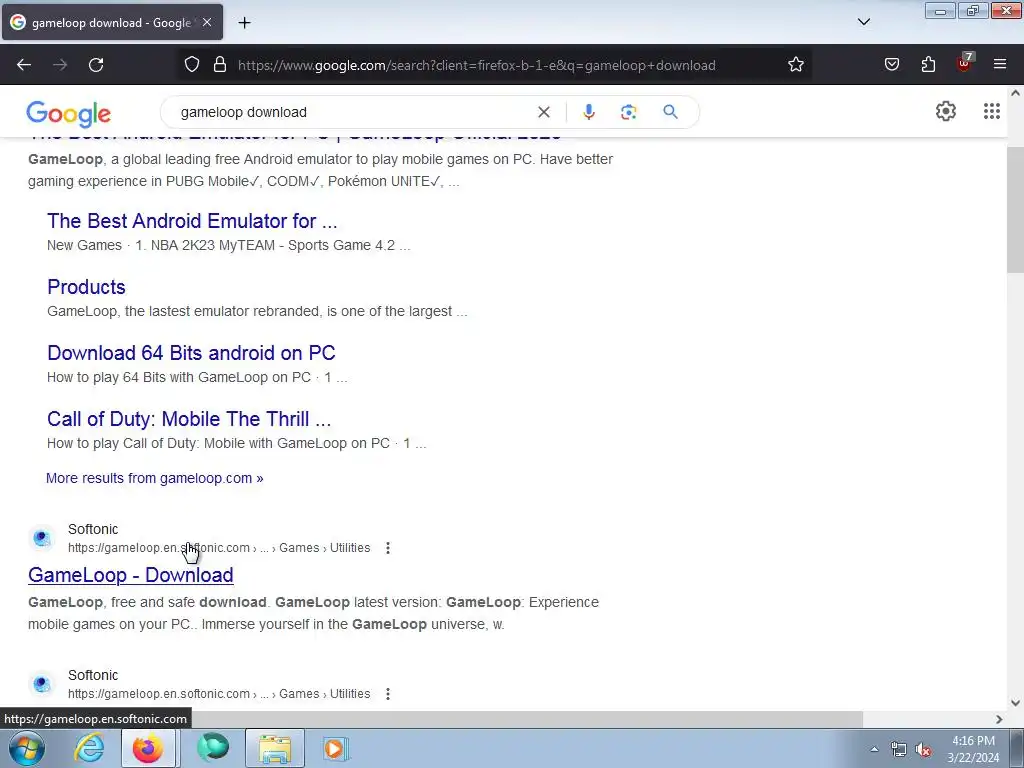Click the Google search input field
Image resolution: width=1024 pixels, height=768 pixels.
pos(353,112)
